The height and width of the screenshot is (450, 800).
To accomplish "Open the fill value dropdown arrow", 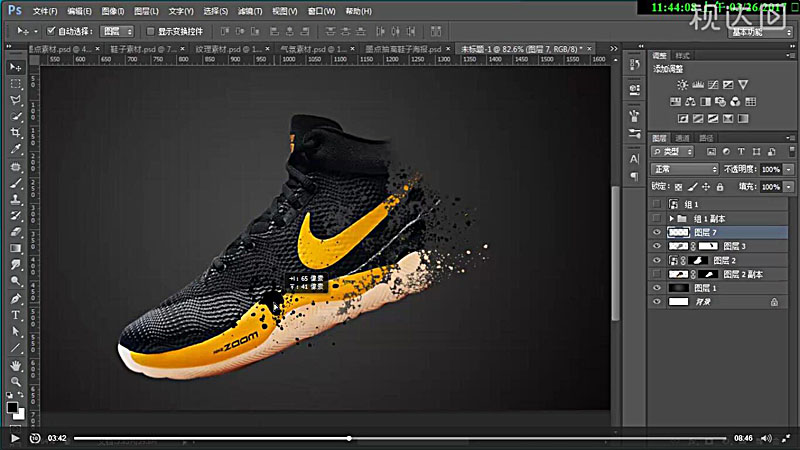I will coord(789,187).
